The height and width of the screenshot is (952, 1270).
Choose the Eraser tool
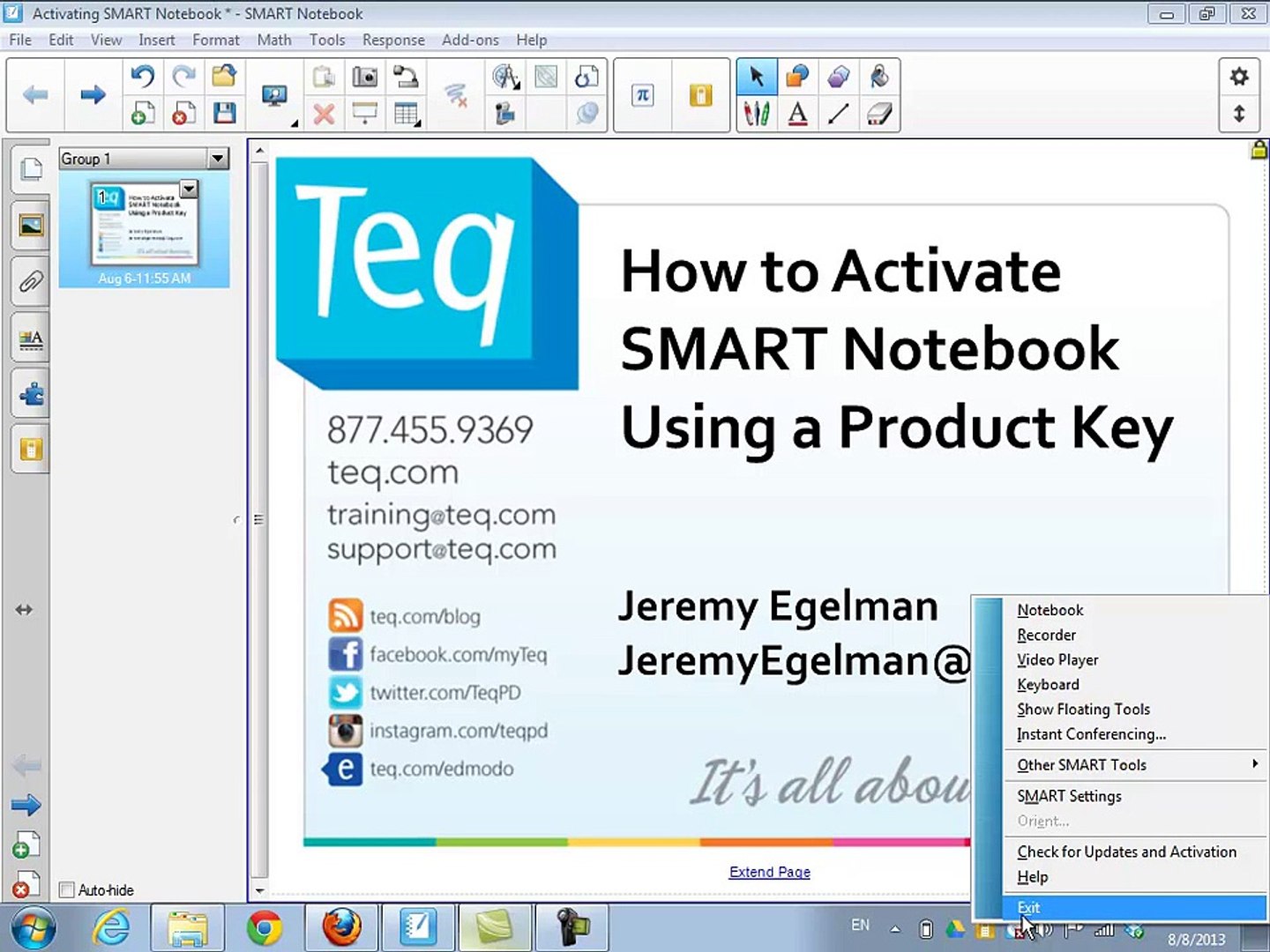click(879, 114)
